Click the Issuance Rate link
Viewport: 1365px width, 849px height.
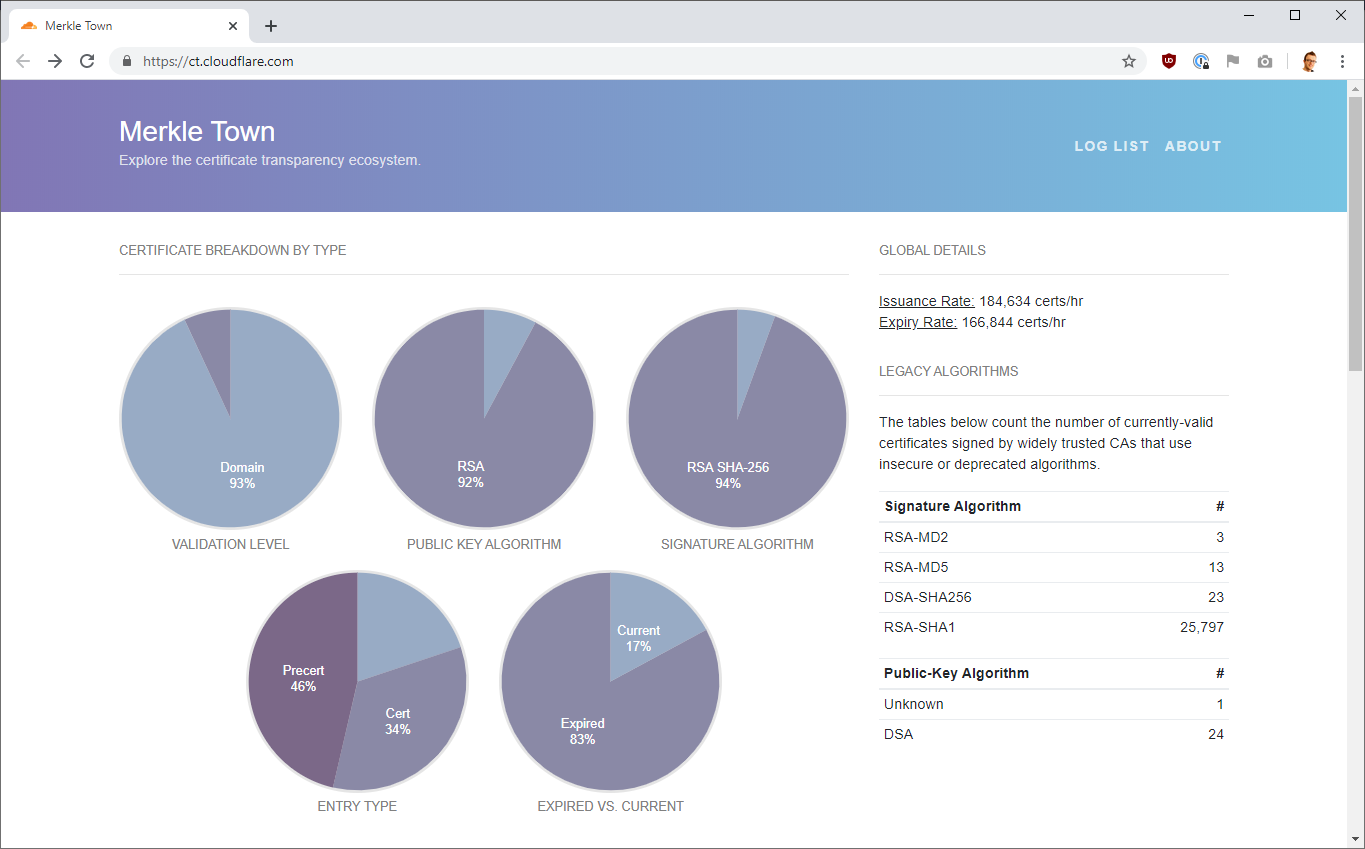[926, 301]
